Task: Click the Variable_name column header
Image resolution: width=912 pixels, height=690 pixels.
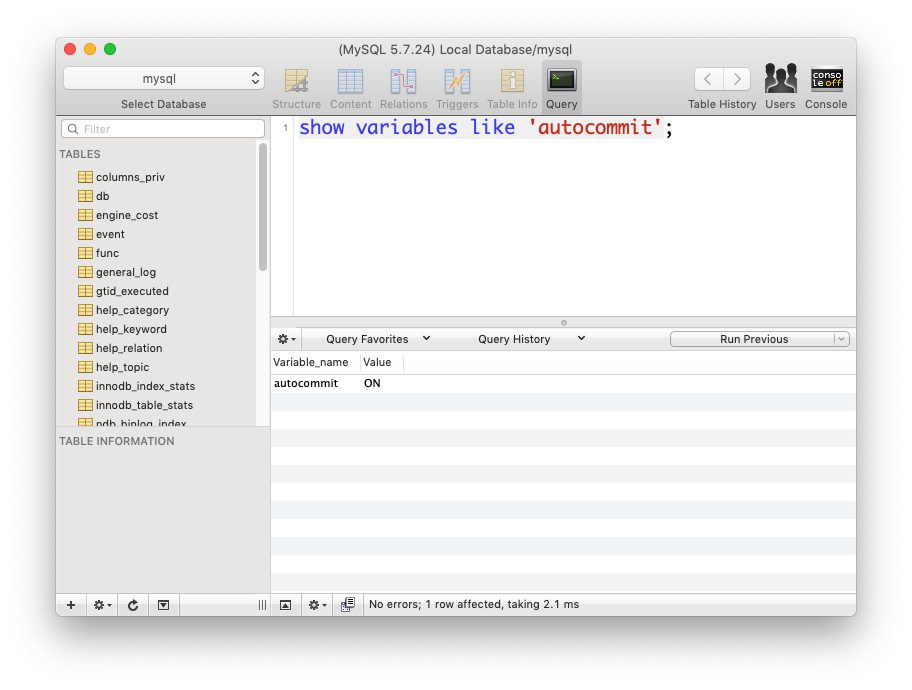Action: [x=316, y=362]
